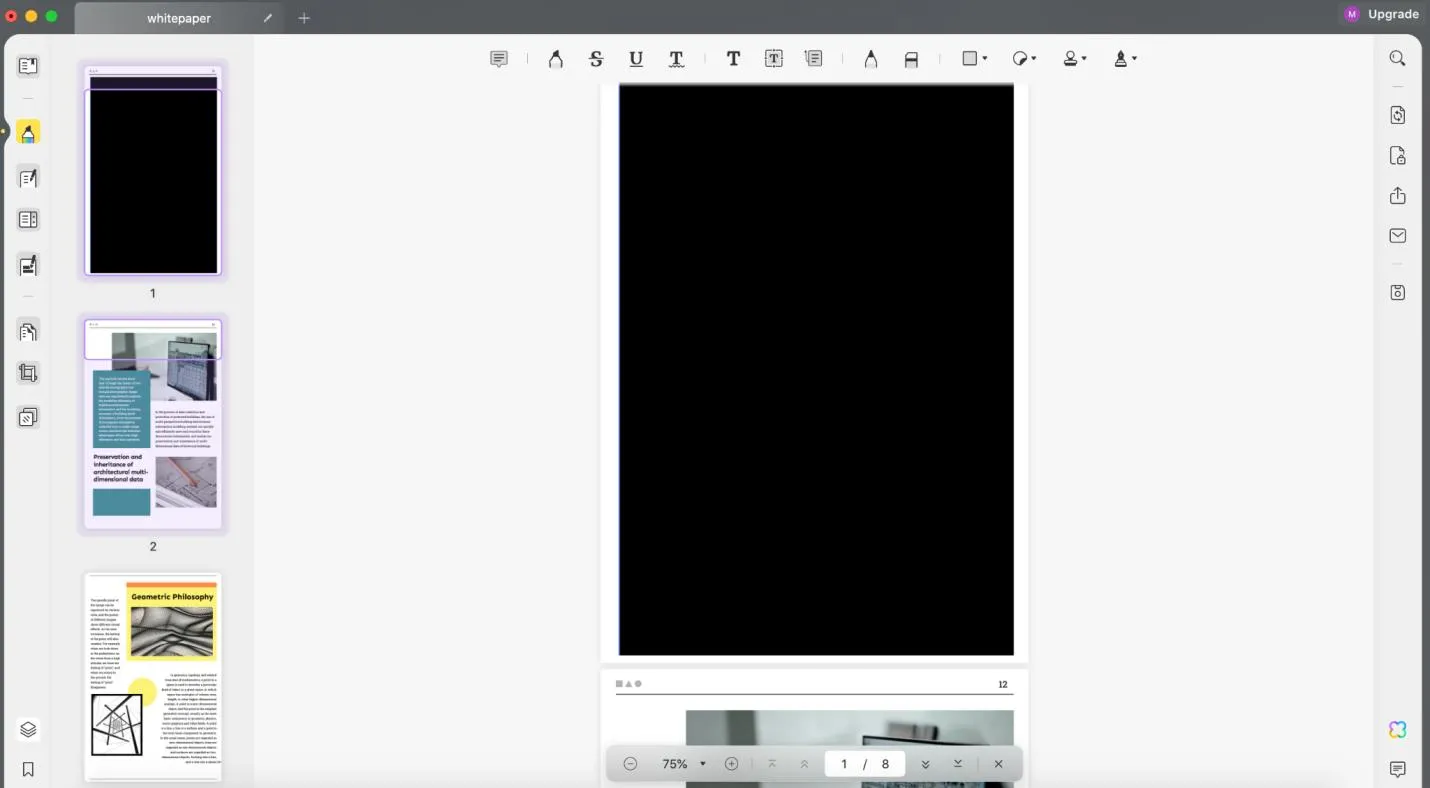
Task: Open the Text Box tool
Action: click(x=773, y=59)
